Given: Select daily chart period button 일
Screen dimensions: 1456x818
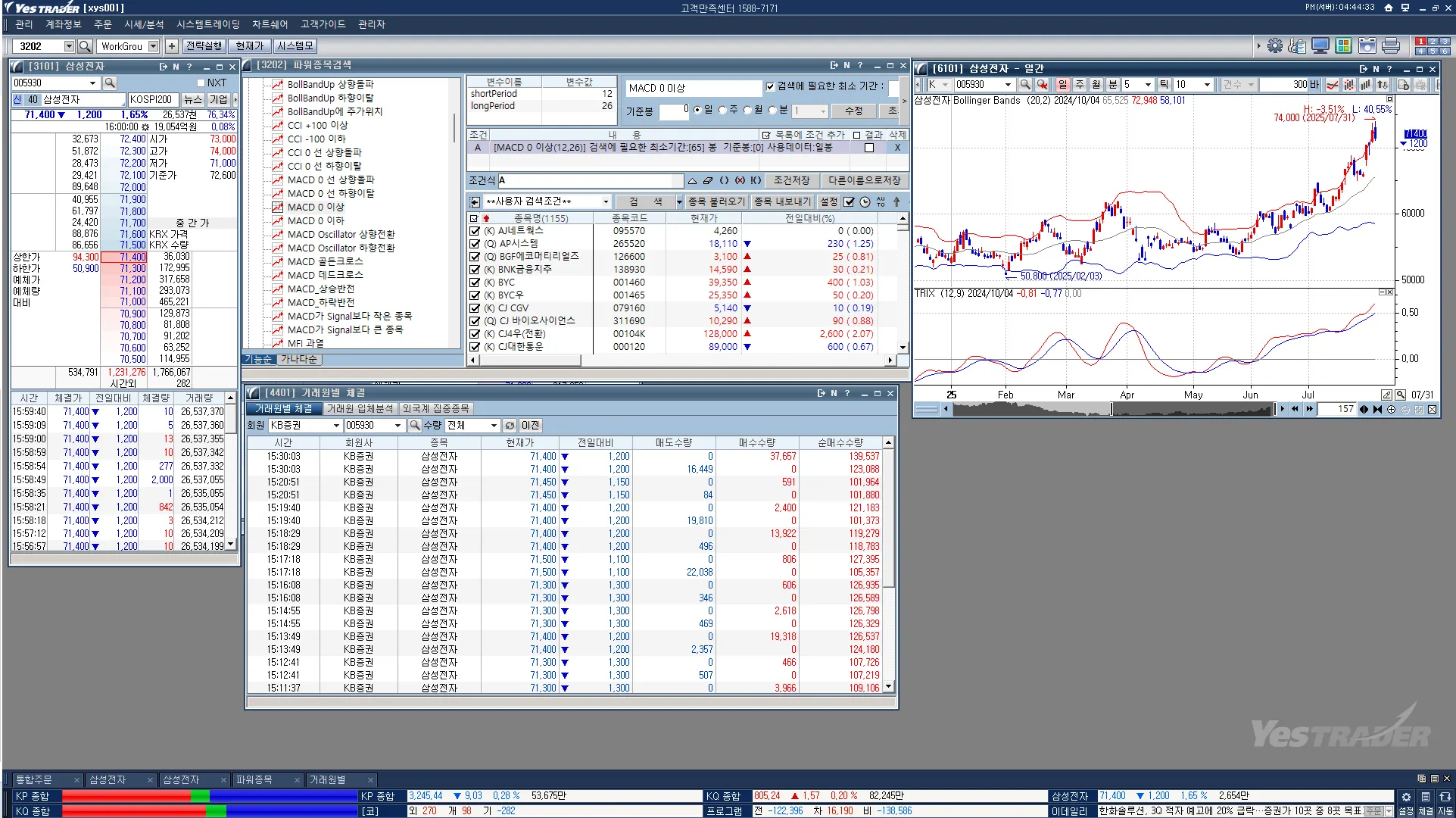Looking at the screenshot, I should coord(1062,85).
